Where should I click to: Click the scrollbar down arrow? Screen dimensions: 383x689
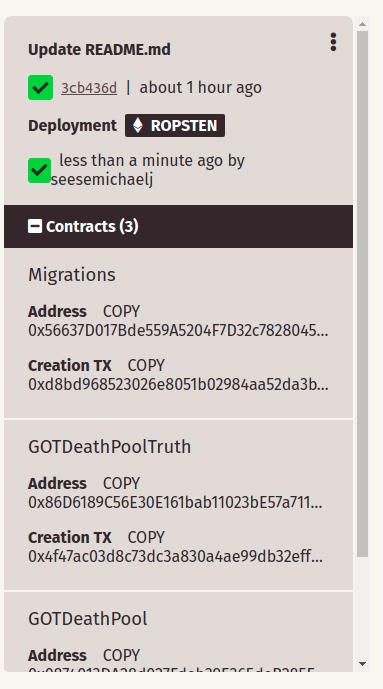pos(362,664)
